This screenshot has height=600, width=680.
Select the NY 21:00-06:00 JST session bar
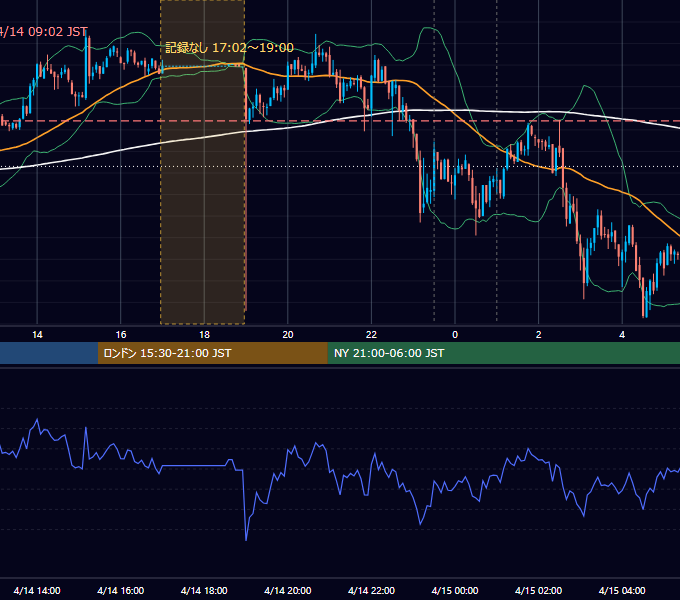[x=503, y=353]
